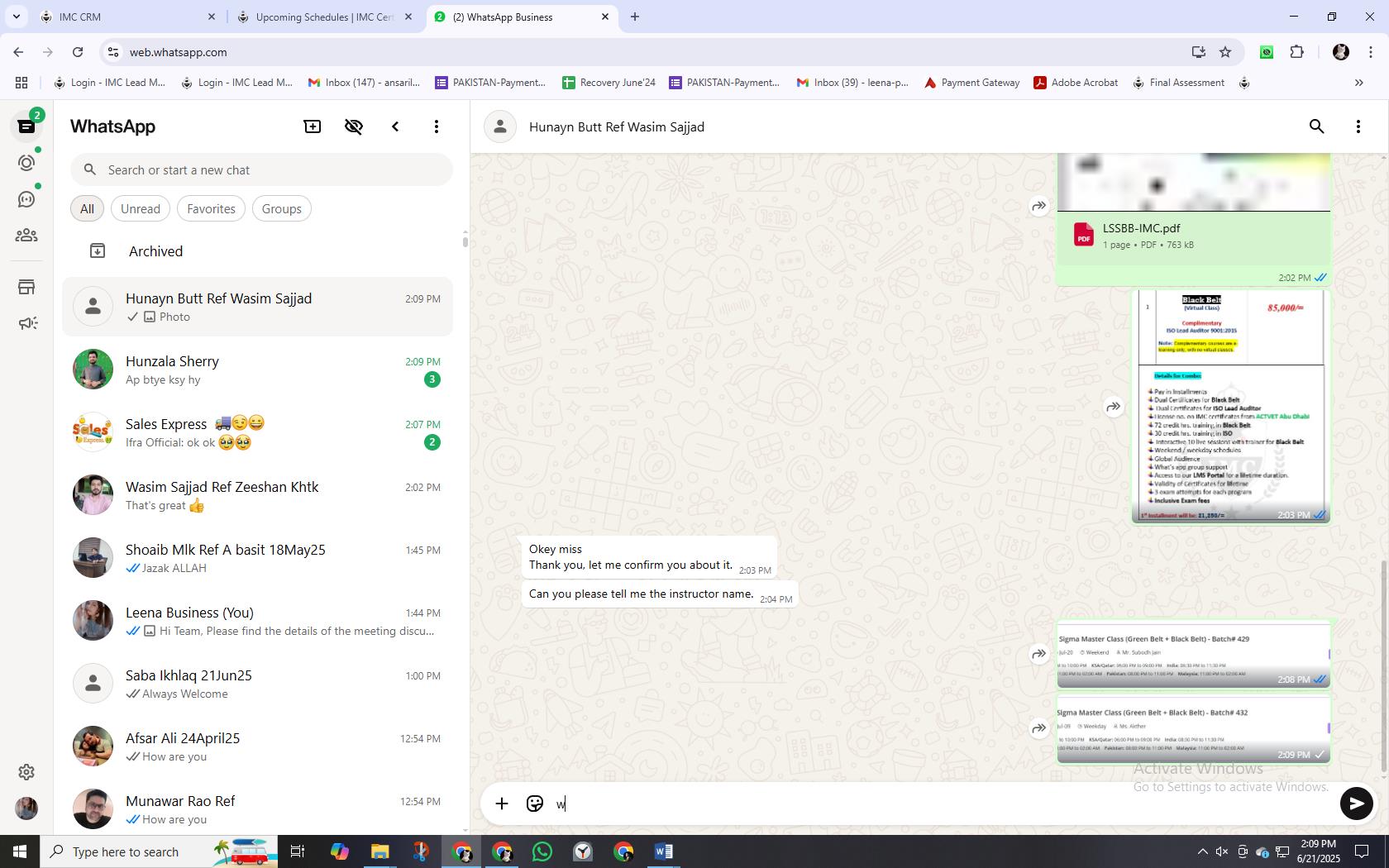The image size is (1389, 868).
Task: Attach file using plus icon
Action: click(x=502, y=804)
